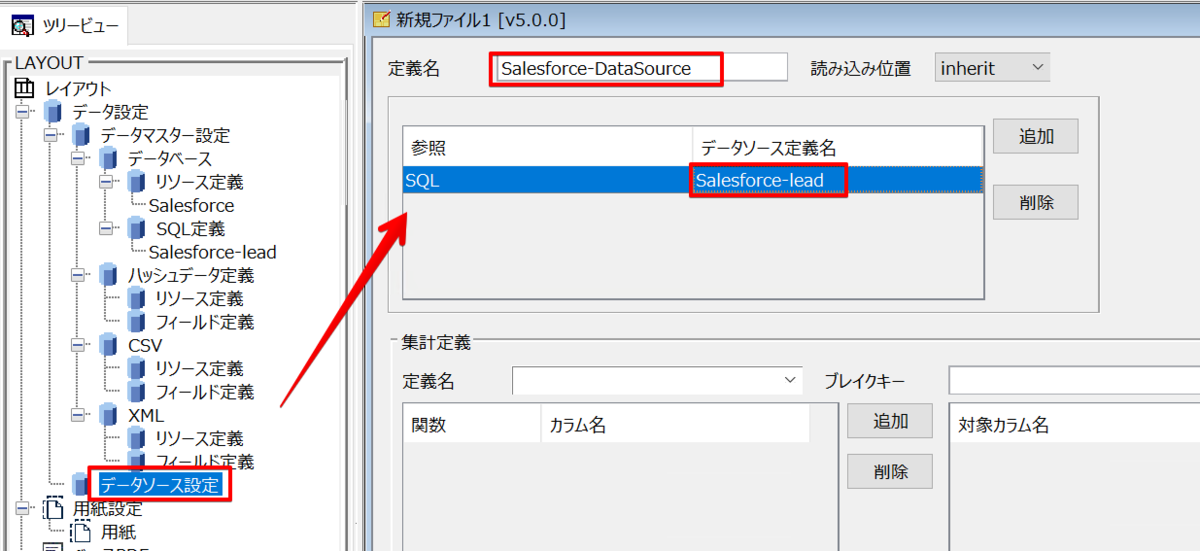Click the LAYOUT panel heading

pyautogui.click(x=48, y=63)
